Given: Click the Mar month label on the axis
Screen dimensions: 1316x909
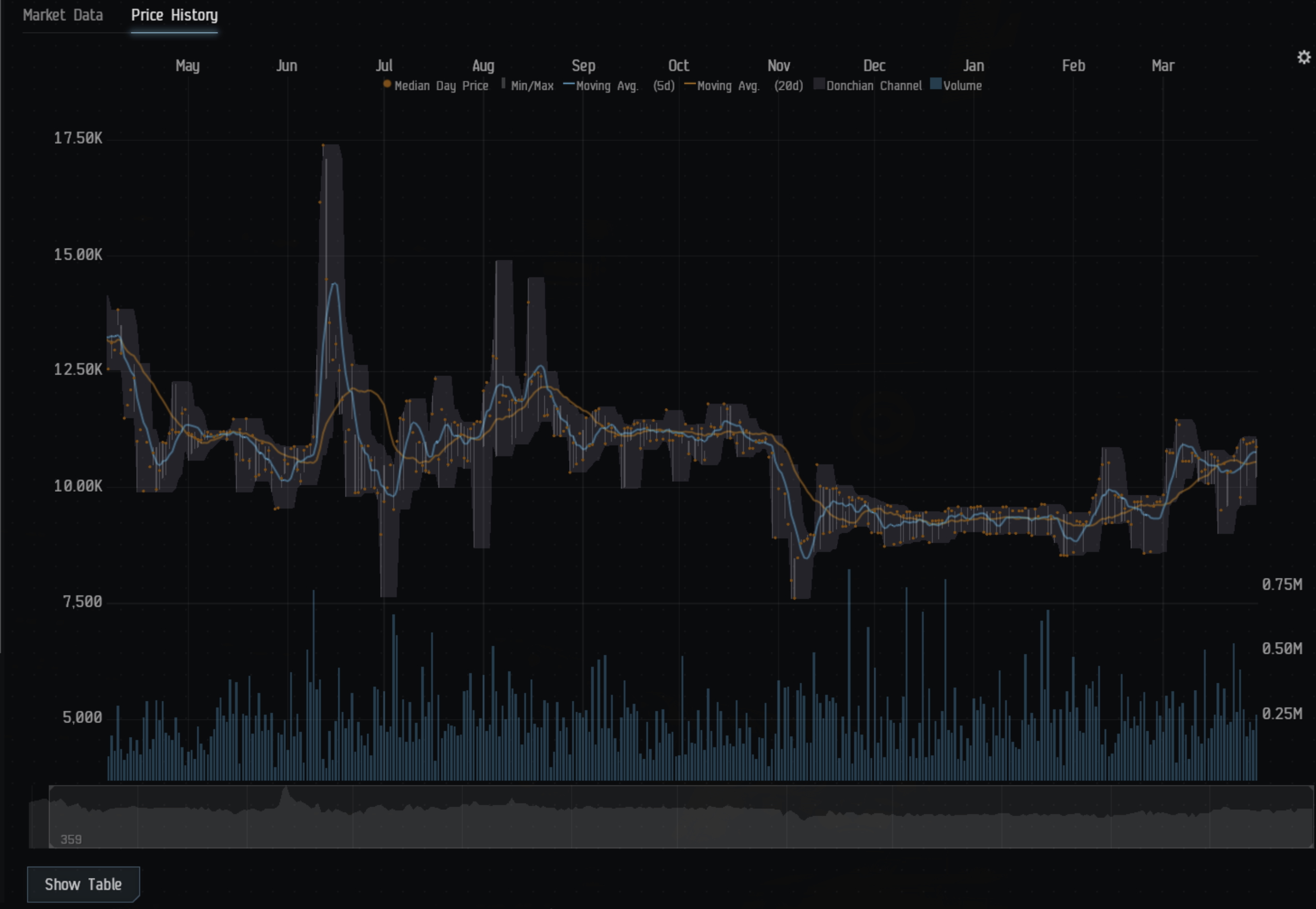Looking at the screenshot, I should pos(1163,66).
